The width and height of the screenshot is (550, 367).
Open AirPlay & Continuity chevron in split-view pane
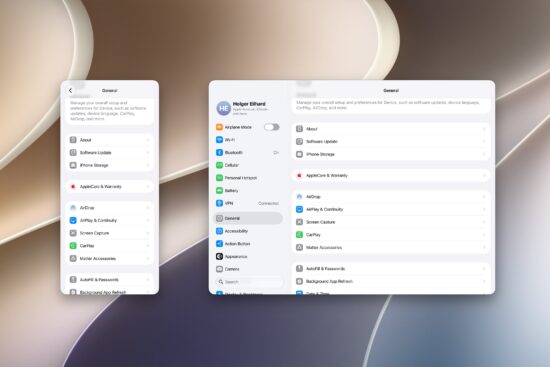[484, 209]
